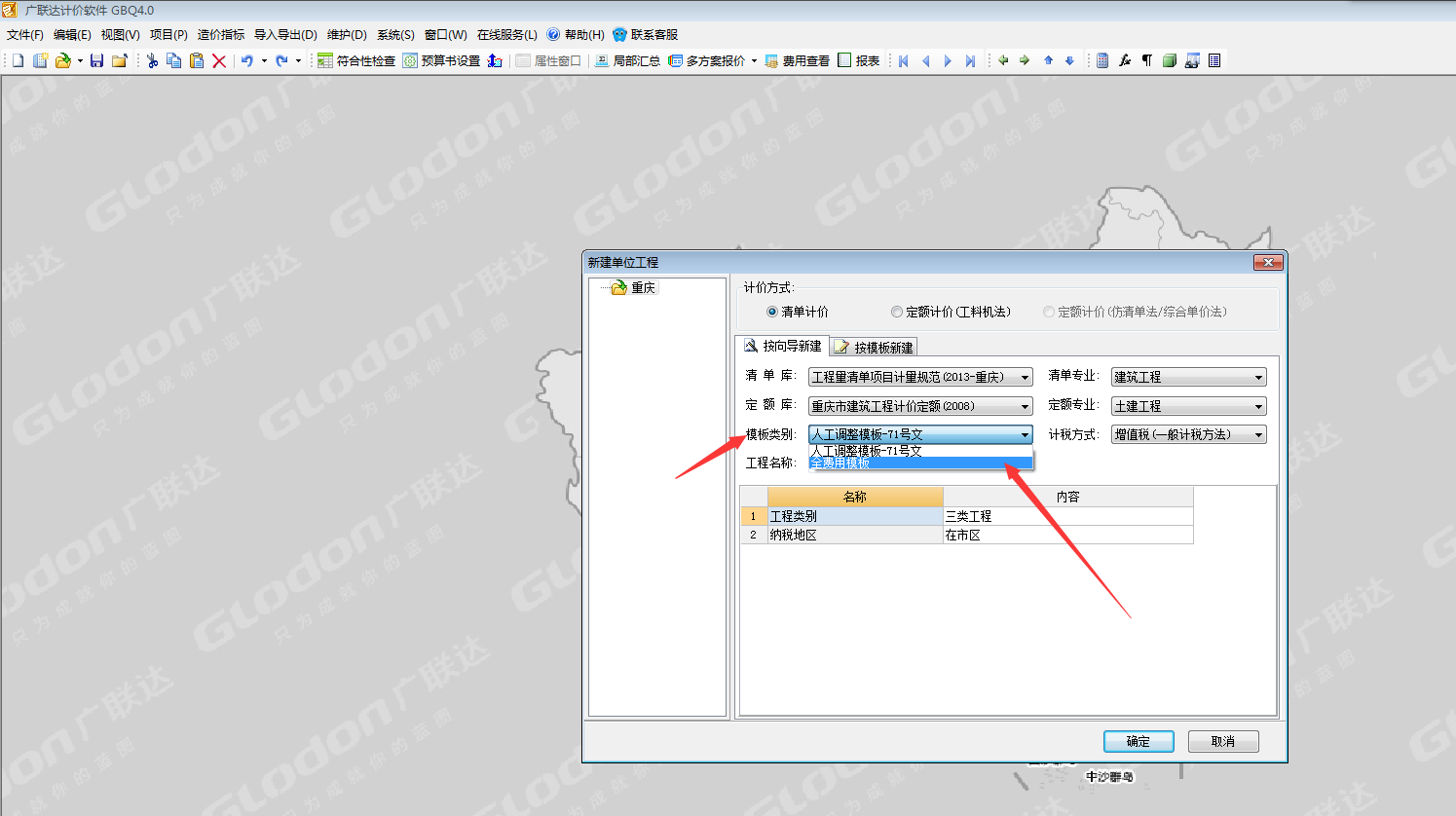Viewport: 1456px width, 816px height.
Task: Click the green right arrow icon
Action: 1025,60
